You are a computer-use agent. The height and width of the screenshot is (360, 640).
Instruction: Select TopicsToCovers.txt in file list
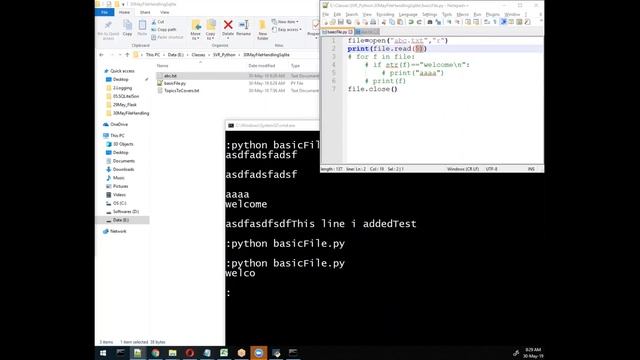click(181, 91)
